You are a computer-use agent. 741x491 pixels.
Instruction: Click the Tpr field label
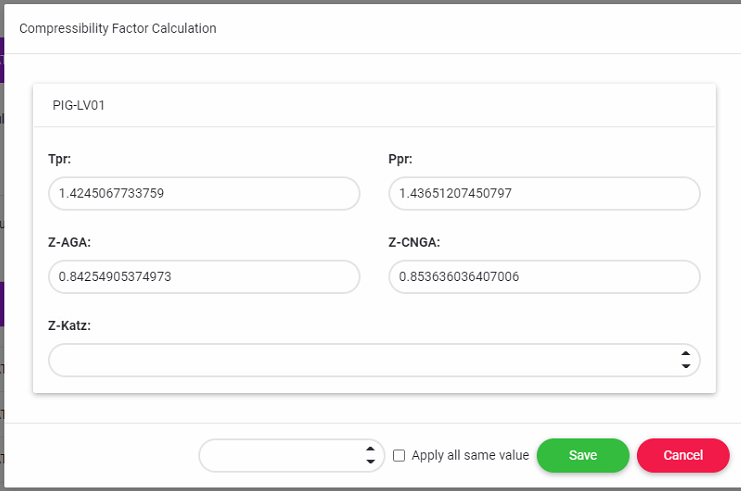[x=59, y=159]
